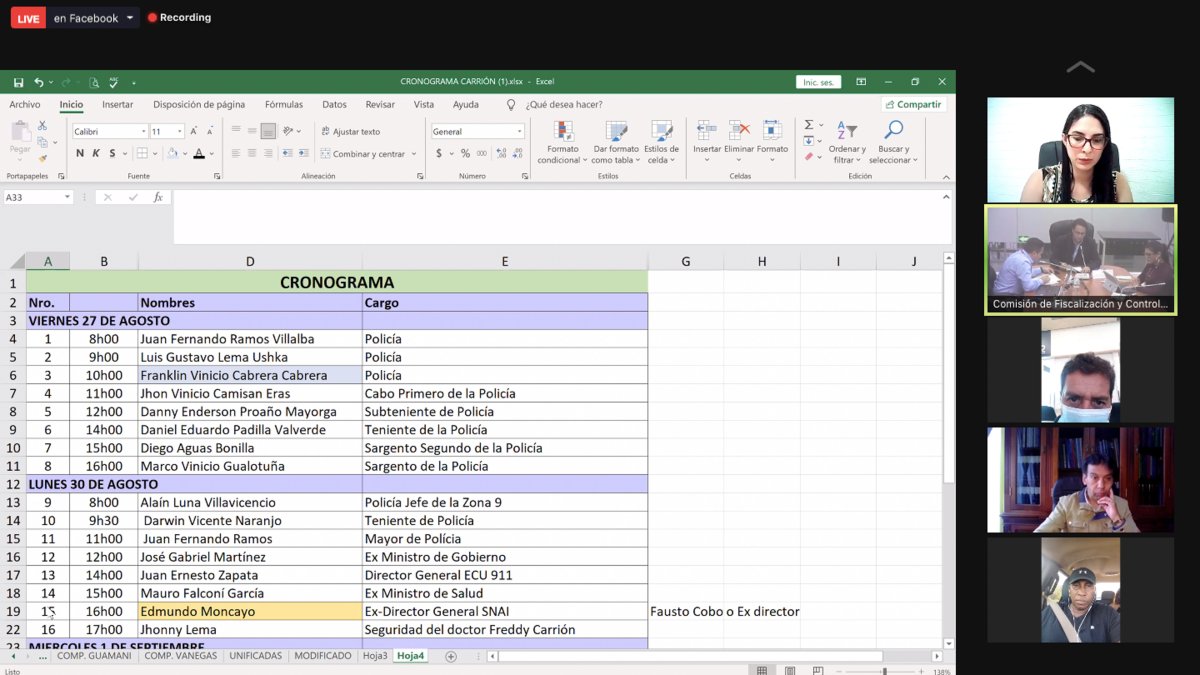Toggle Ajustar texto wrap option
The height and width of the screenshot is (675, 1200).
point(350,131)
